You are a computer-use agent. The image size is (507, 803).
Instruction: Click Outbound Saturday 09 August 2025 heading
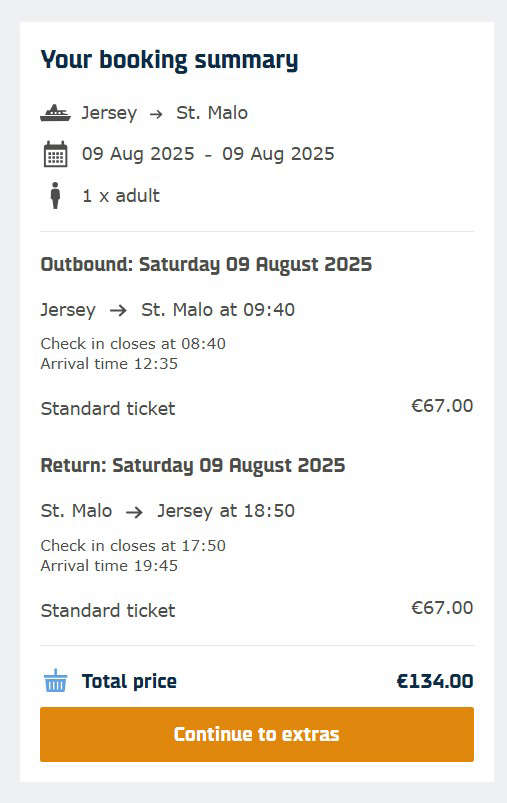tap(206, 265)
